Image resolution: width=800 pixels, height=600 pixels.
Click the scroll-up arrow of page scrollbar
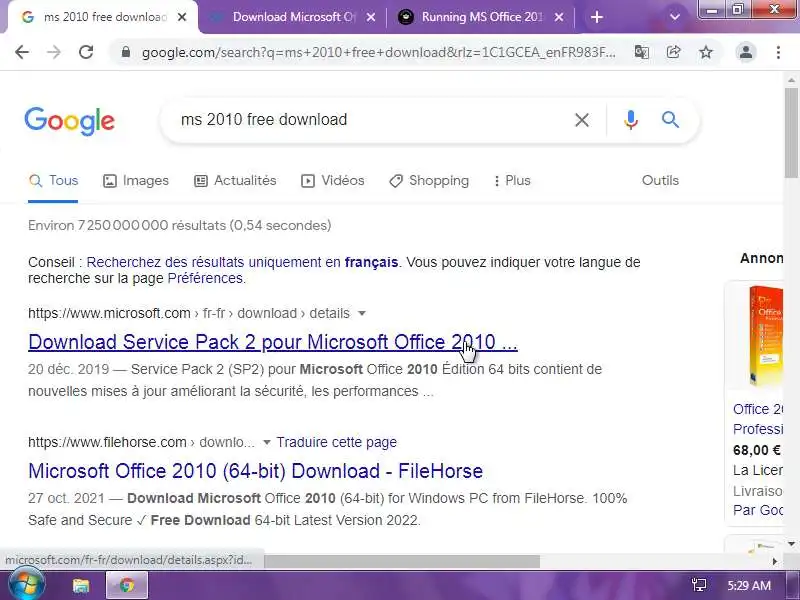tap(791, 80)
